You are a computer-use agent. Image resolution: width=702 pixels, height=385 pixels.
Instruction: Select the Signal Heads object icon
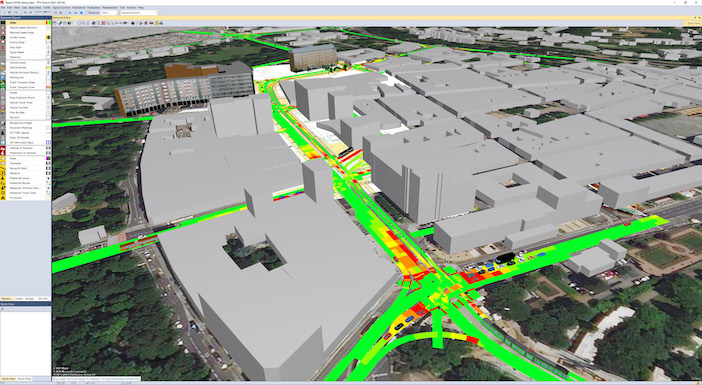click(x=3, y=52)
